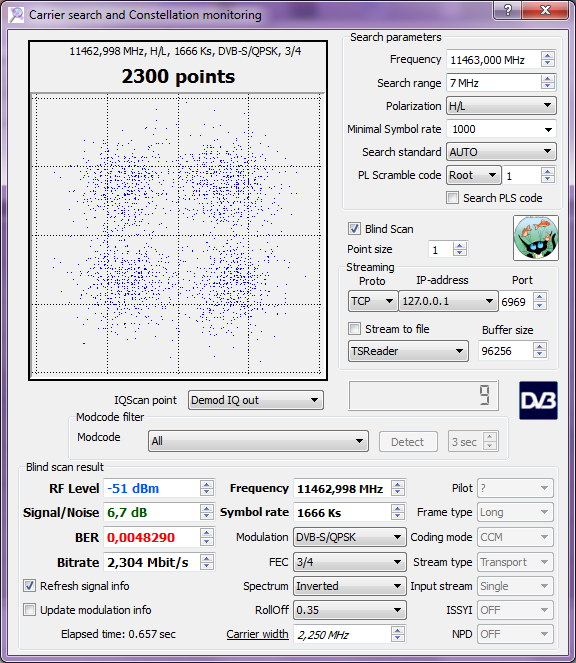The height and width of the screenshot is (663, 576).
Task: Open the Modulation DVB-S/QPSK dropdown
Action: pos(349,537)
